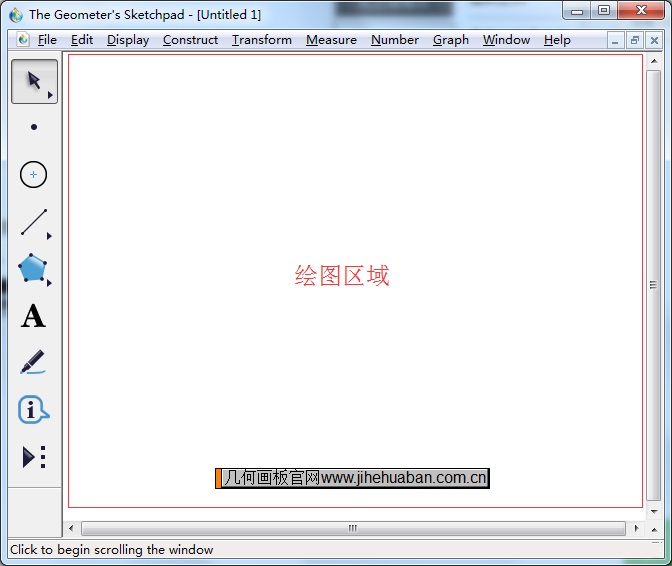Select the Compass circle tool
Image resolution: width=672 pixels, height=566 pixels.
tap(33, 174)
